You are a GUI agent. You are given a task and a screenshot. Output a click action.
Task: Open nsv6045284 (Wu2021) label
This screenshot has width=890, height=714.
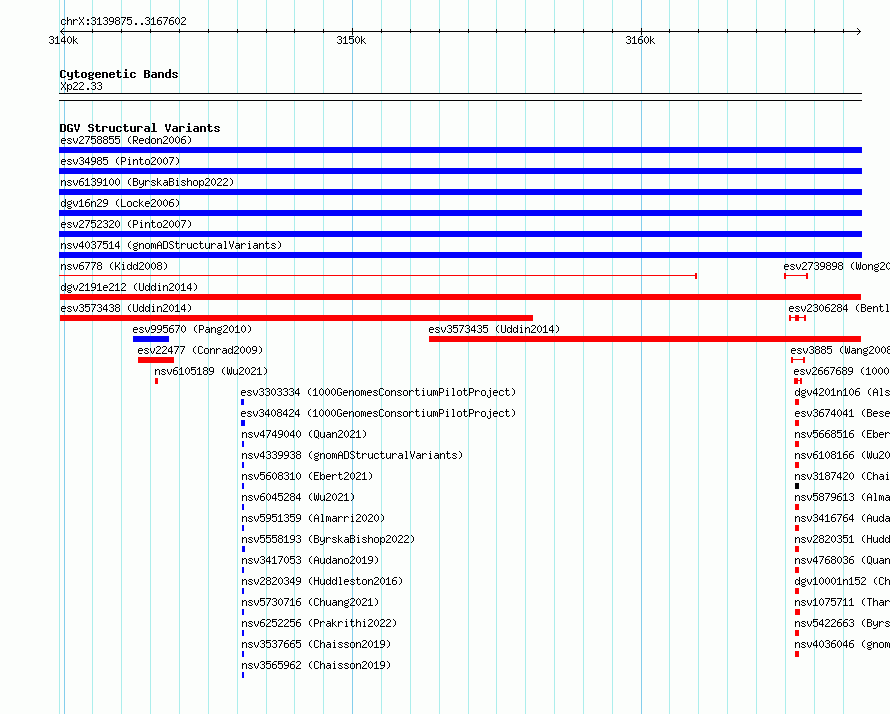298,497
